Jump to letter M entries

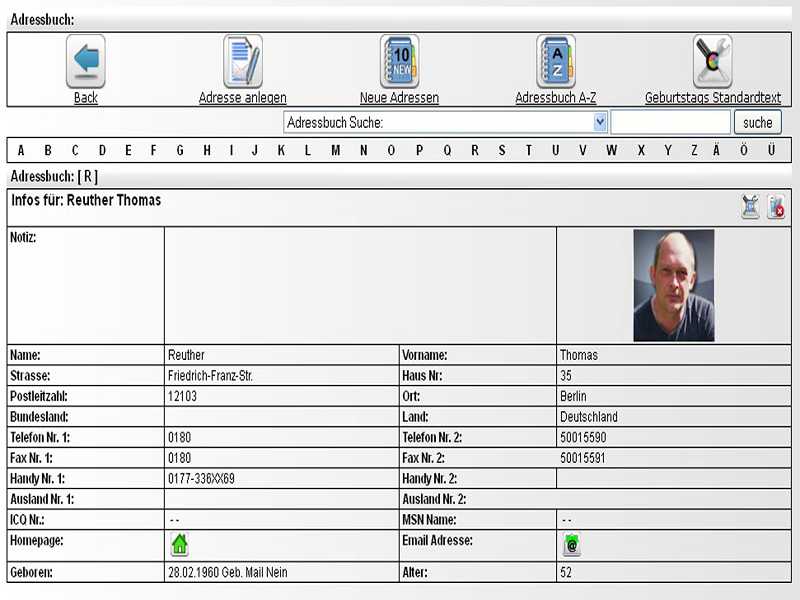335,151
